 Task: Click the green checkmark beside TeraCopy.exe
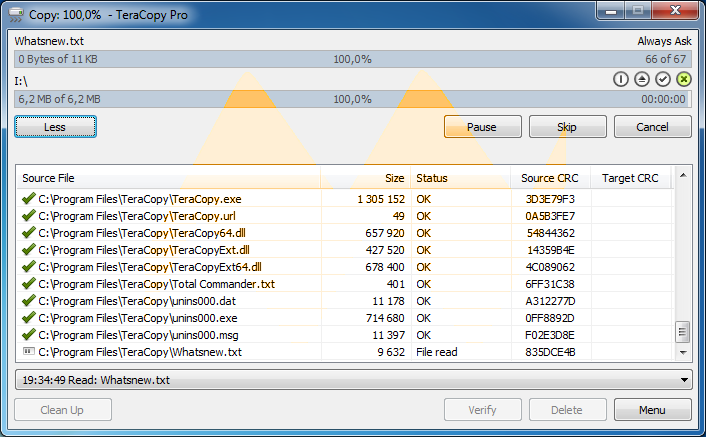coord(28,198)
